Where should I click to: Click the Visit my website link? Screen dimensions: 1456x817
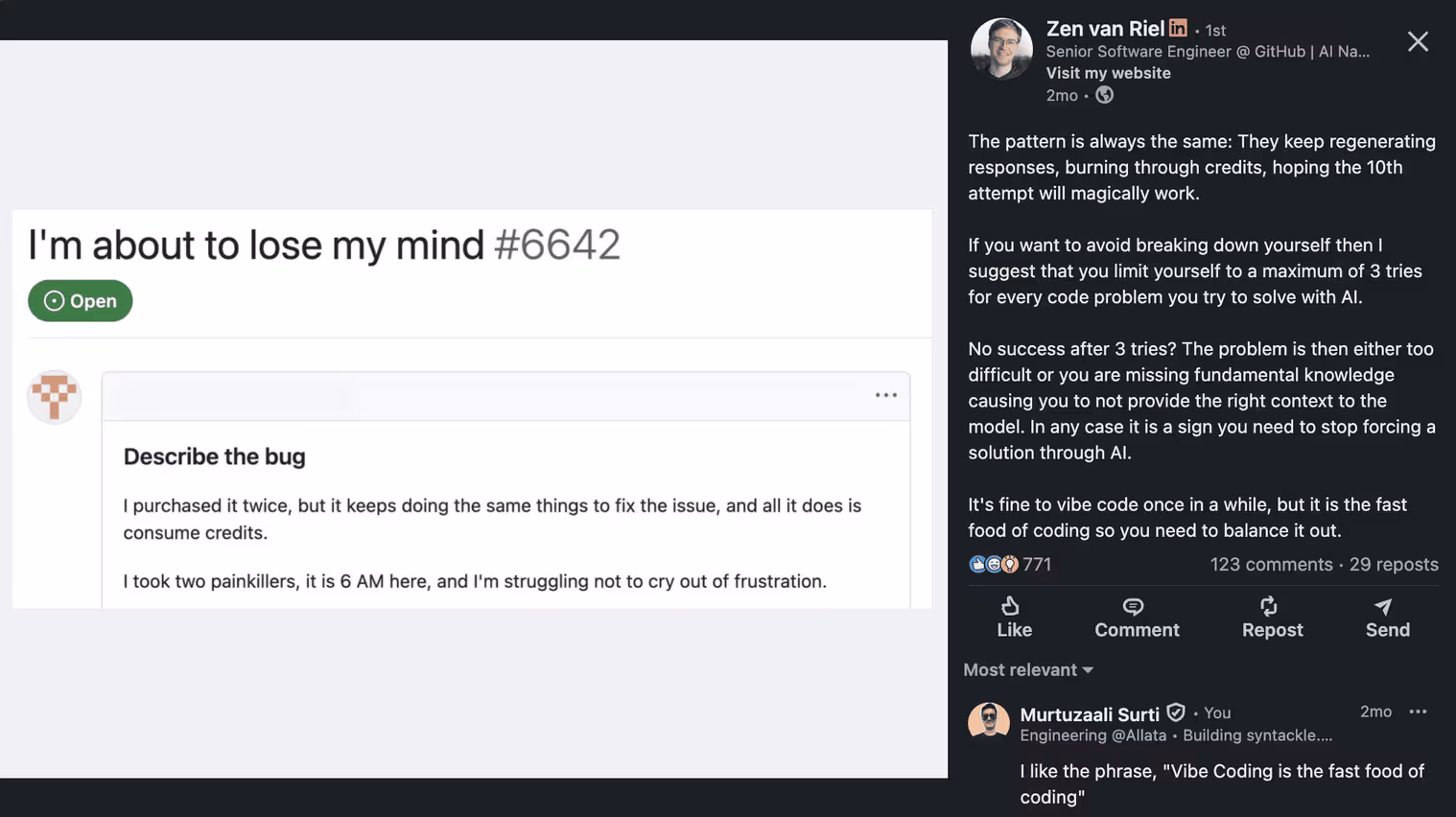(1108, 73)
